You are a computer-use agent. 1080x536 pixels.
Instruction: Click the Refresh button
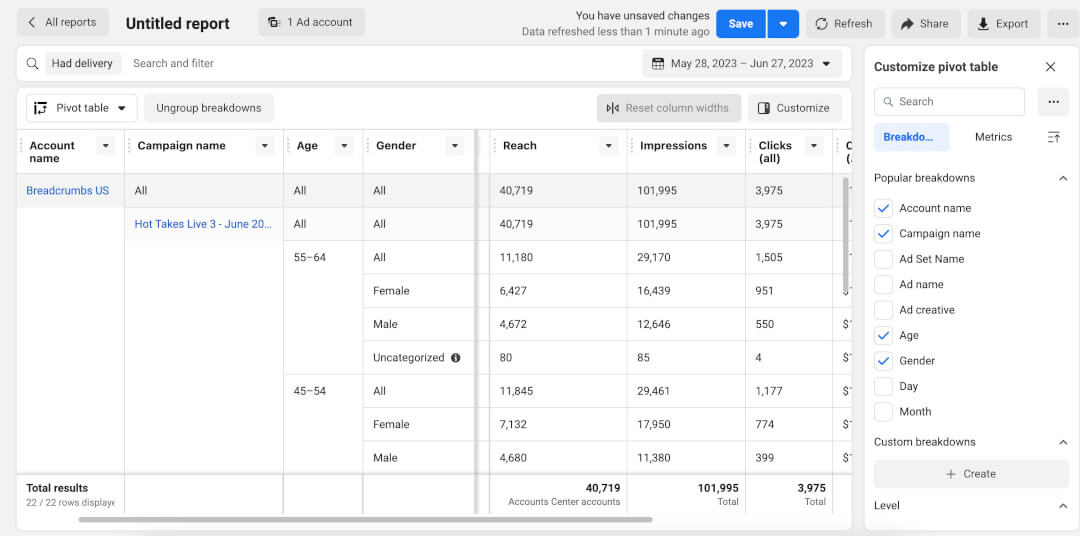coord(843,24)
